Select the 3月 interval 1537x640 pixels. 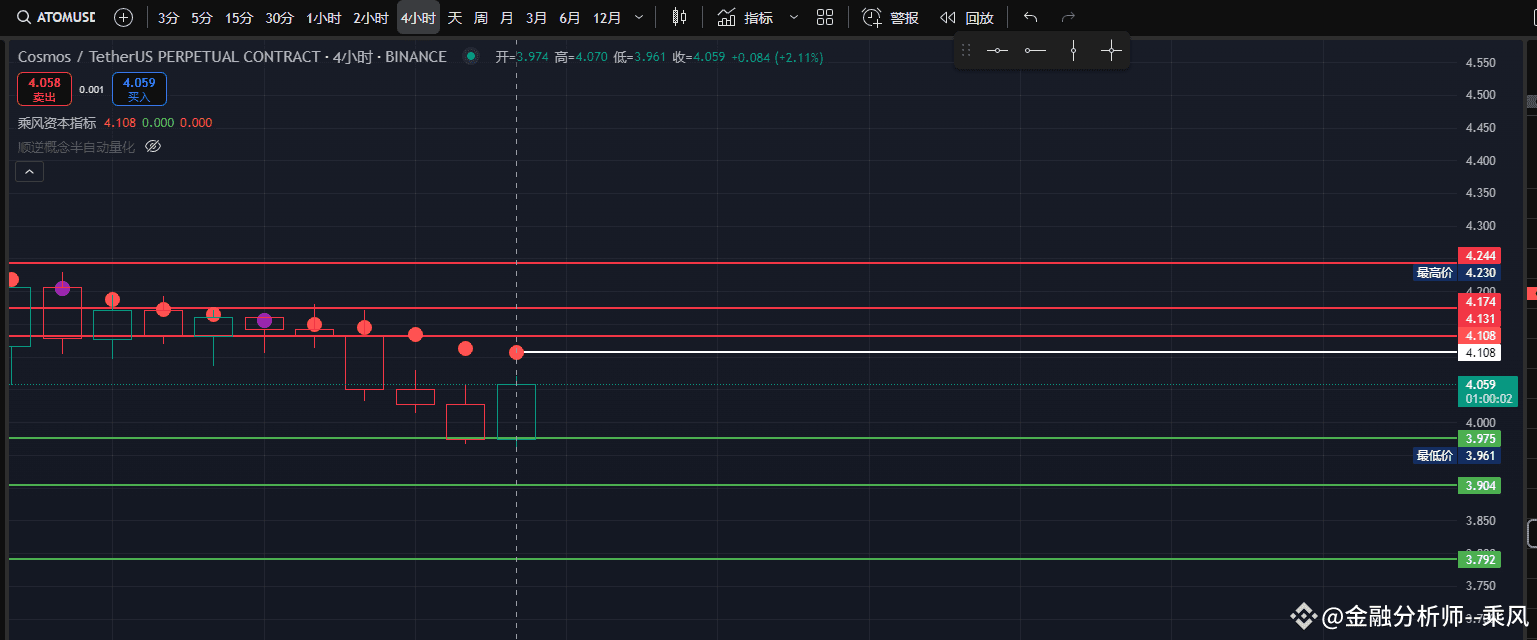click(537, 18)
